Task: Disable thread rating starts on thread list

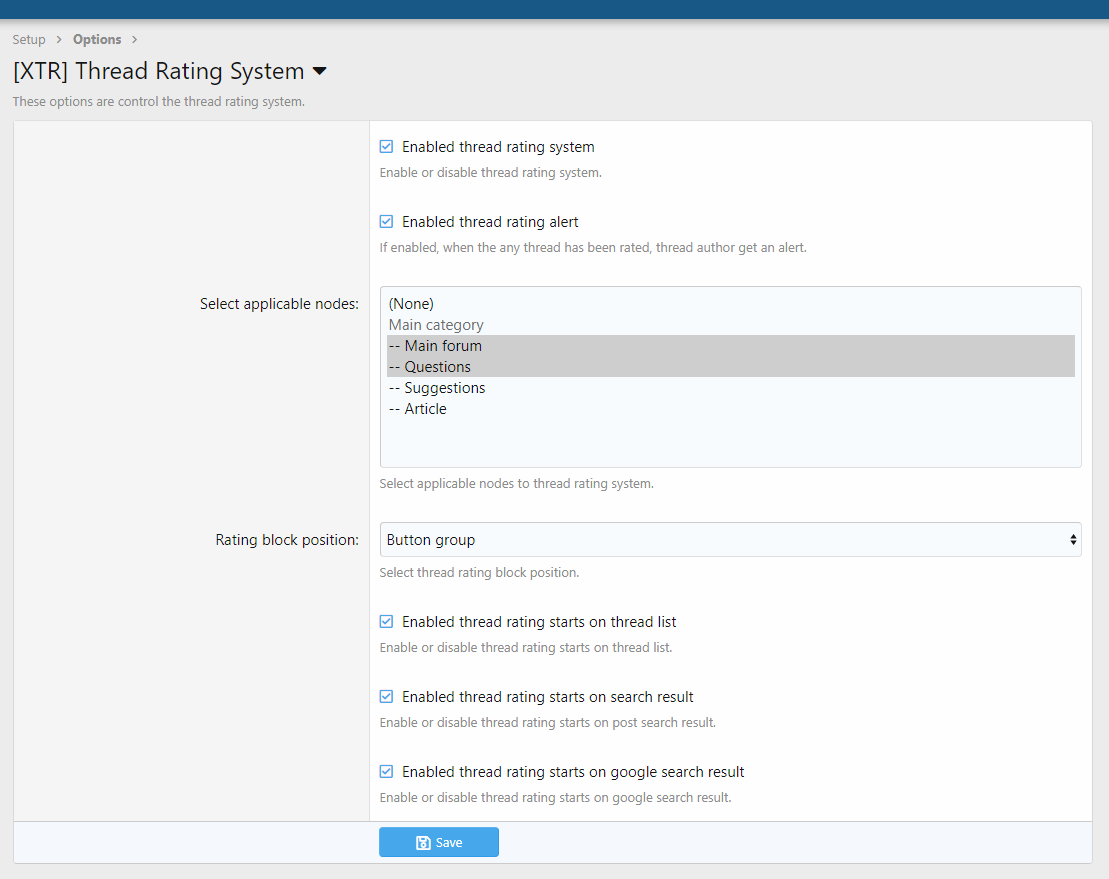Action: (x=386, y=622)
